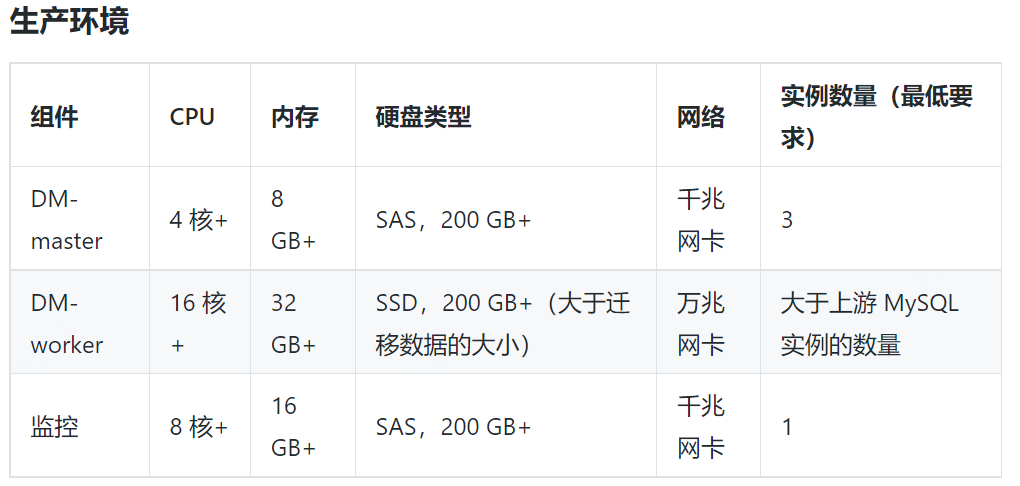
Task: Click the SSD，200 GB+ disk cell
Action: click(503, 324)
